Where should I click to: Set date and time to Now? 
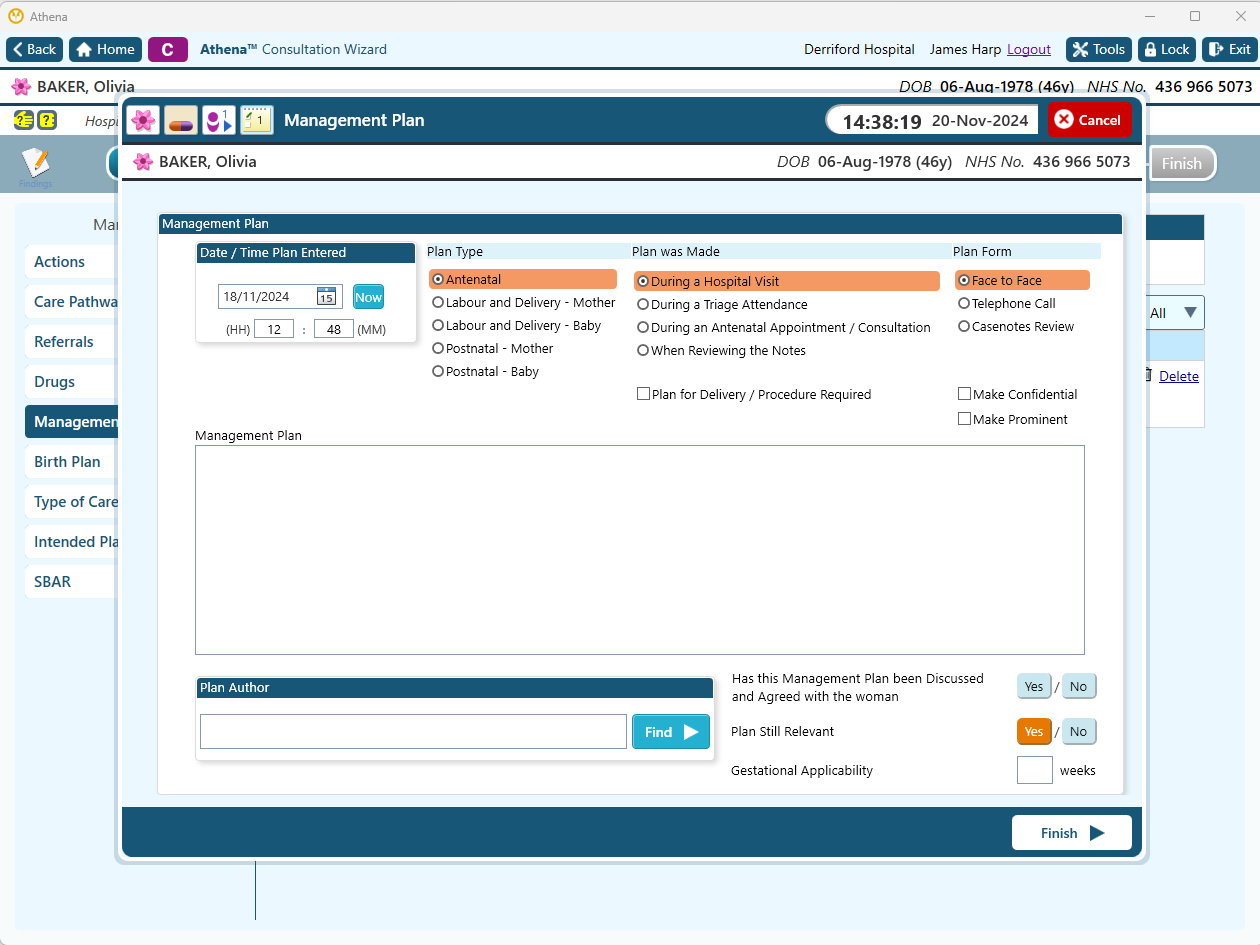[368, 297]
